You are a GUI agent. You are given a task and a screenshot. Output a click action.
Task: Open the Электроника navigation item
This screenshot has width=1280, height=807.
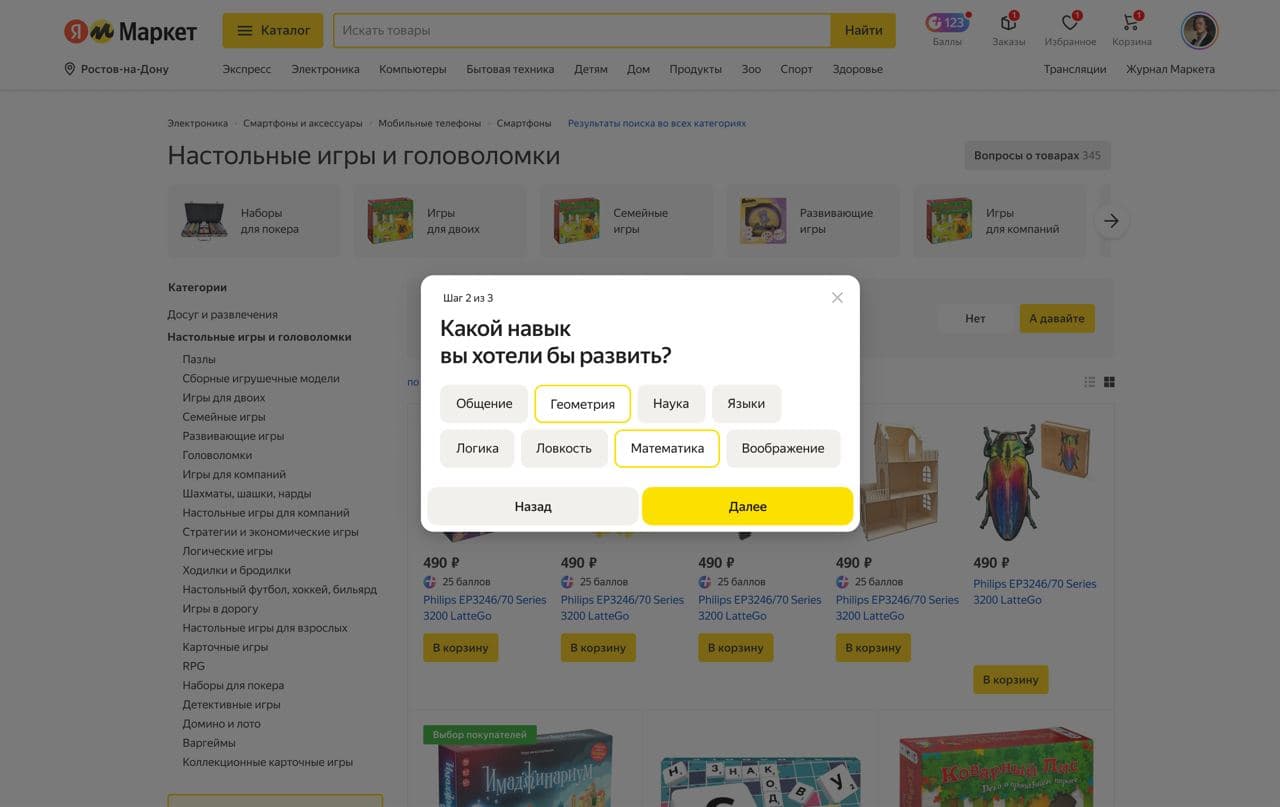(325, 69)
